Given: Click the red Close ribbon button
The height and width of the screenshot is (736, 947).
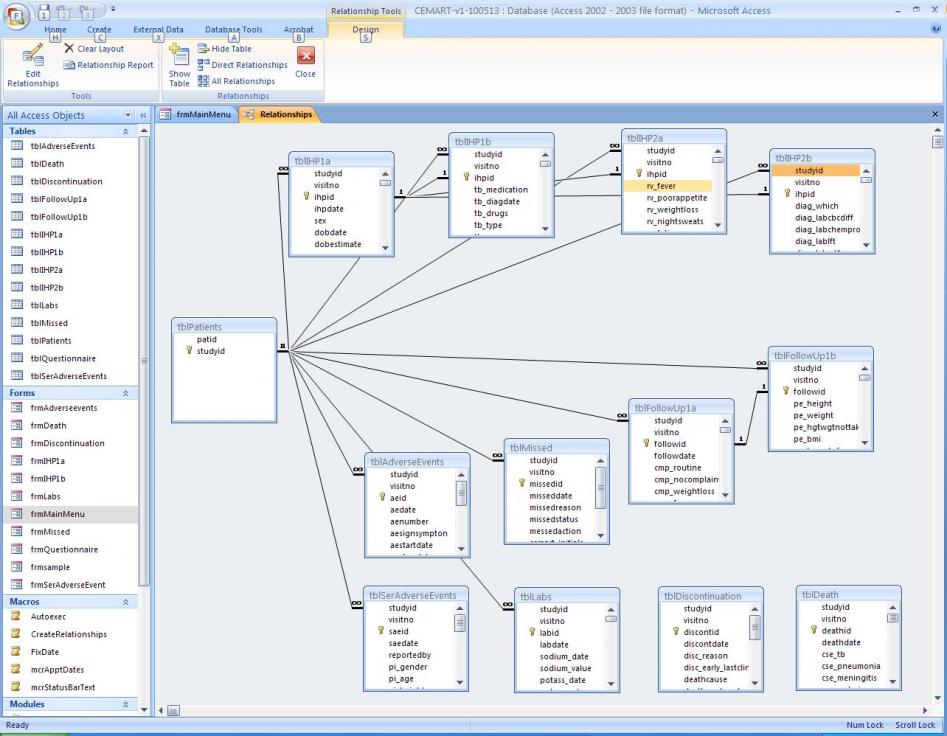Looking at the screenshot, I should point(306,62).
